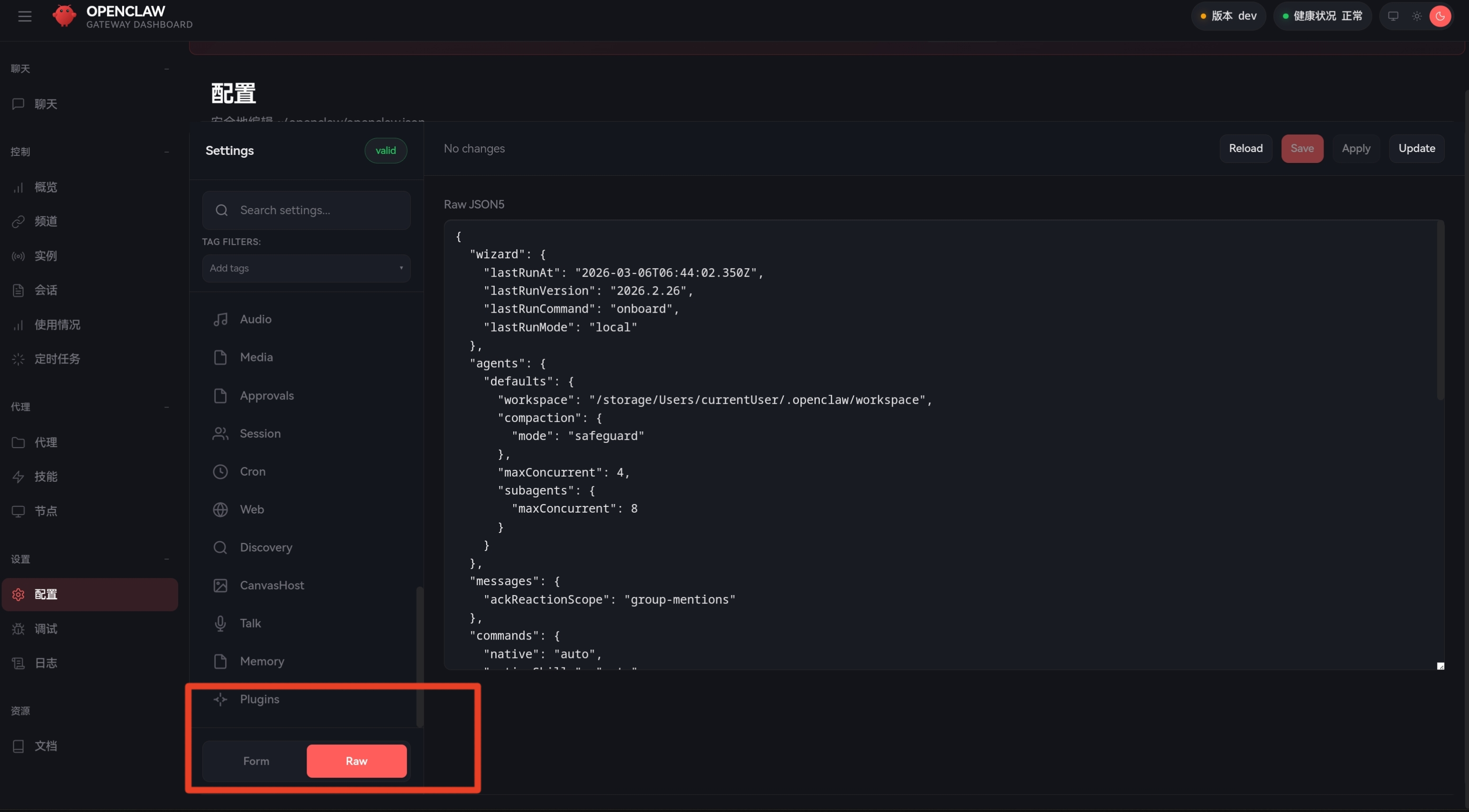Go to 定时任务 in sidebar
1469x812 pixels.
click(x=57, y=359)
